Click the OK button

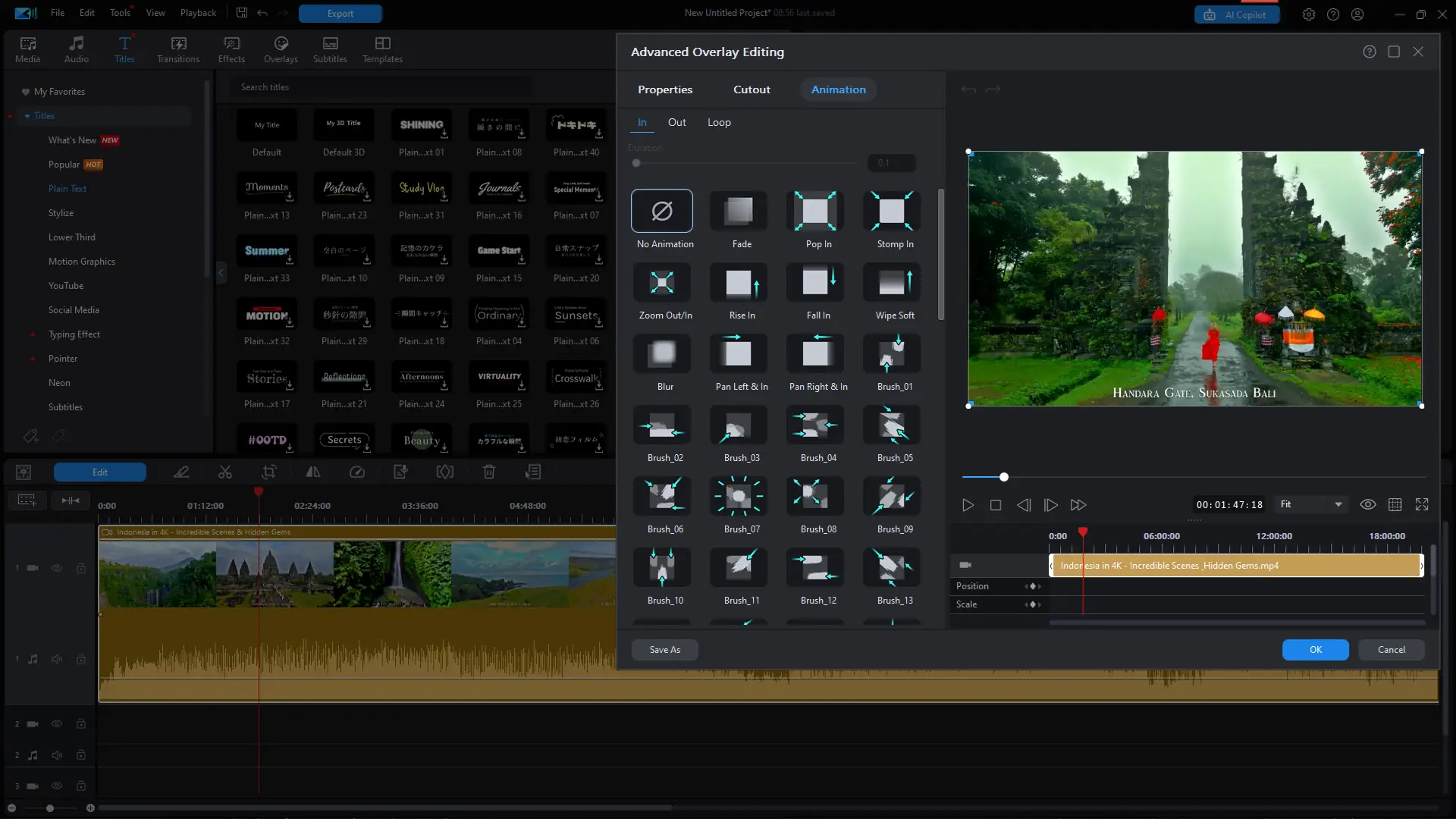[1315, 650]
